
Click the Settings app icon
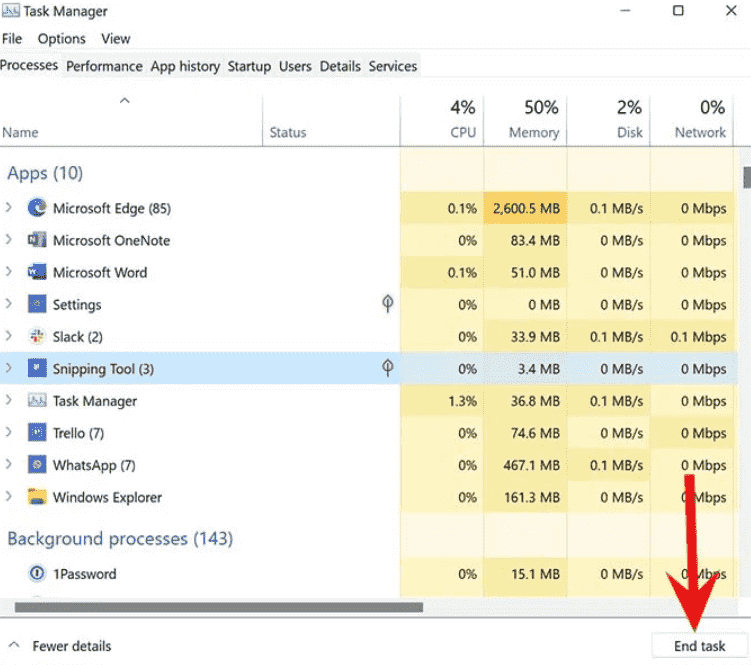click(37, 304)
